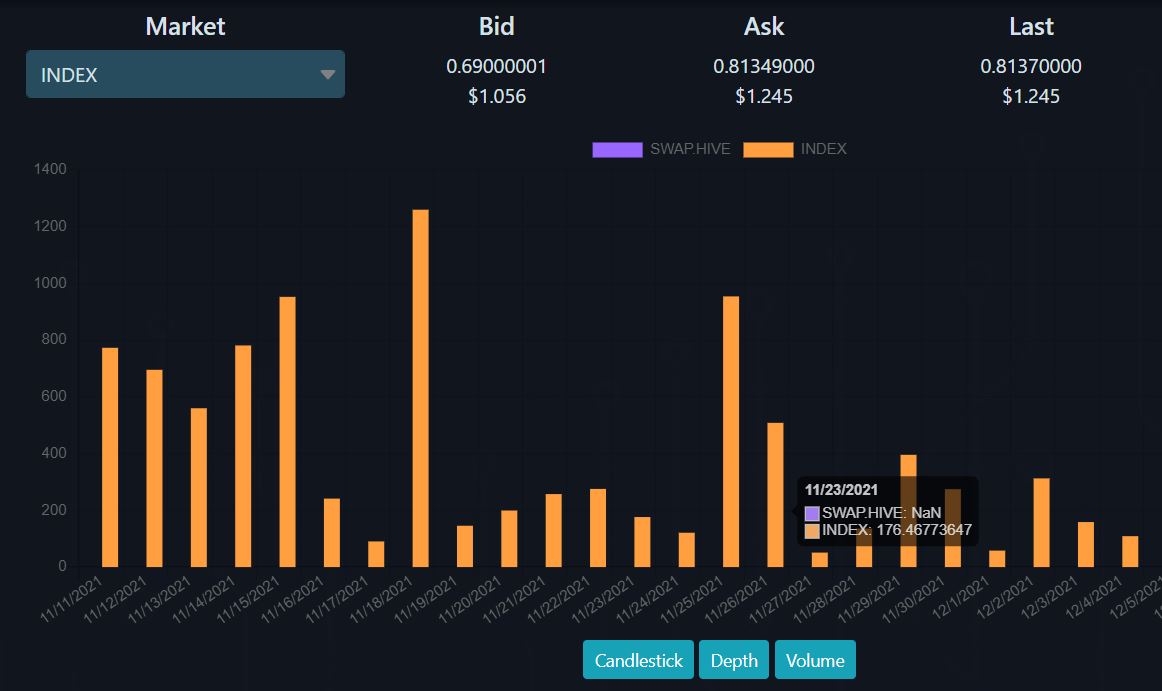Viewport: 1162px width, 691px height.
Task: Select the Volume chart tab
Action: [x=815, y=660]
